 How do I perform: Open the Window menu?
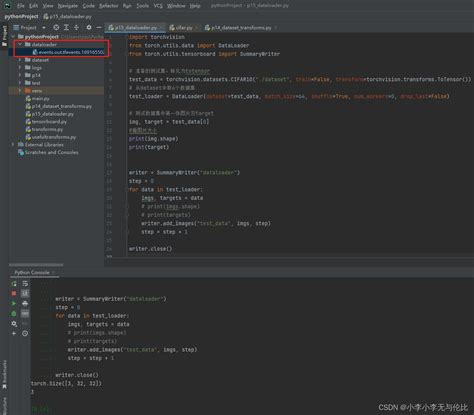176,6
